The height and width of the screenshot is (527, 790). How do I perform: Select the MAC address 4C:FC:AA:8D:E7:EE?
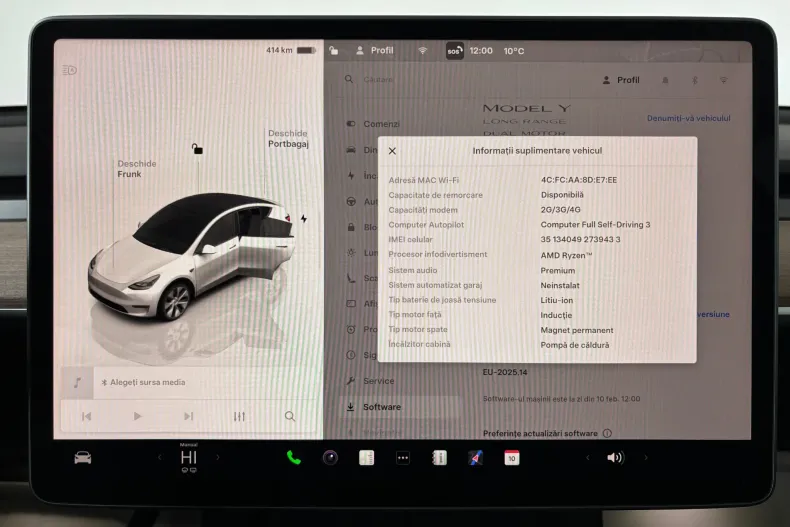[578, 180]
